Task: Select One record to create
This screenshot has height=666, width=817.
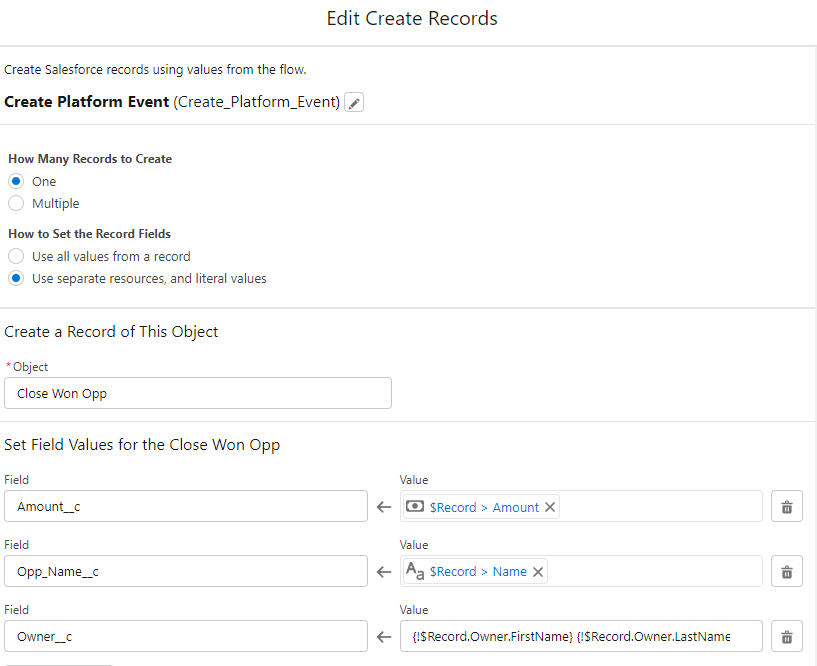Action: 16,182
